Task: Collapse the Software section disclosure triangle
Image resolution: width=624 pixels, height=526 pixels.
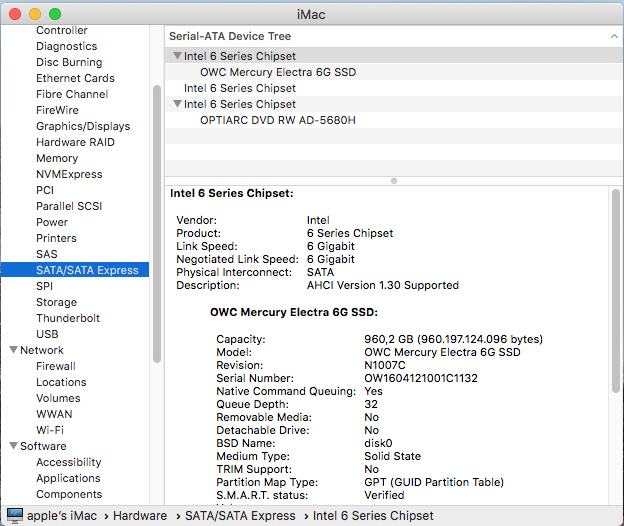Action: (13, 446)
